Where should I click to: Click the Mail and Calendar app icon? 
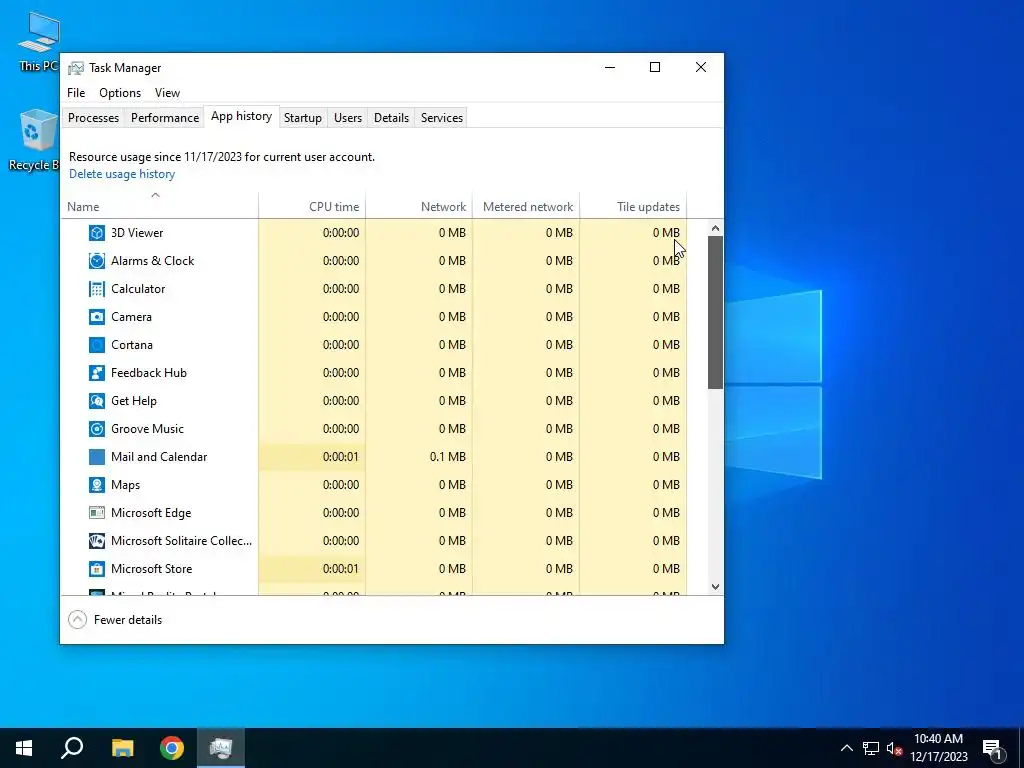97,457
